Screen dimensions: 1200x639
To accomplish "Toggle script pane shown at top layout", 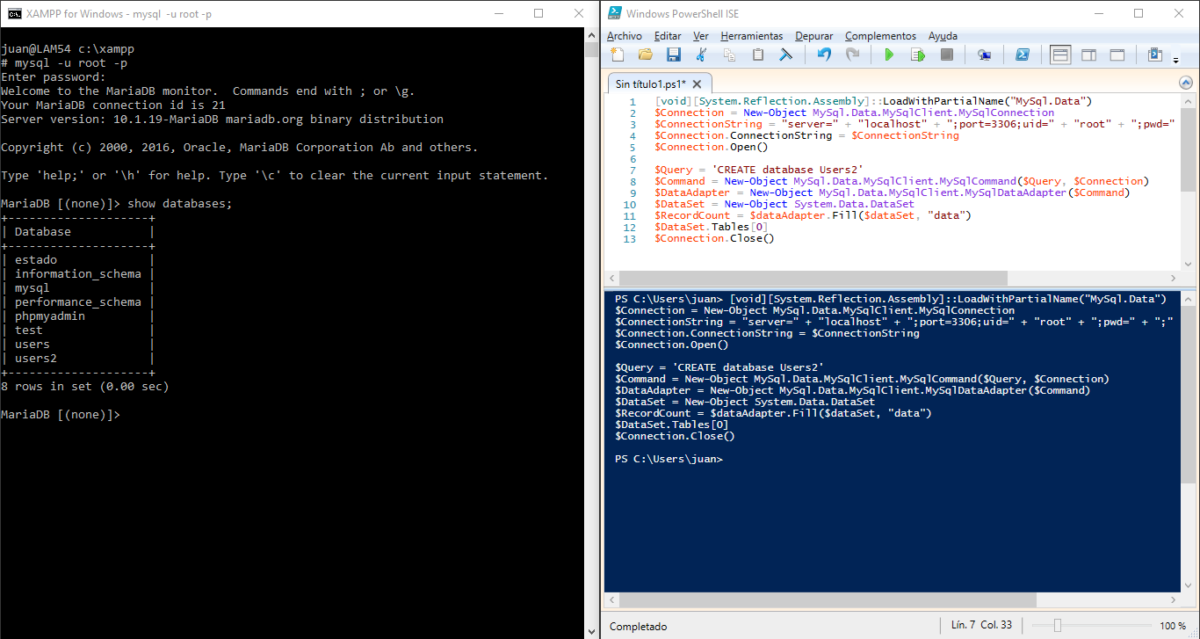I will (1060, 55).
